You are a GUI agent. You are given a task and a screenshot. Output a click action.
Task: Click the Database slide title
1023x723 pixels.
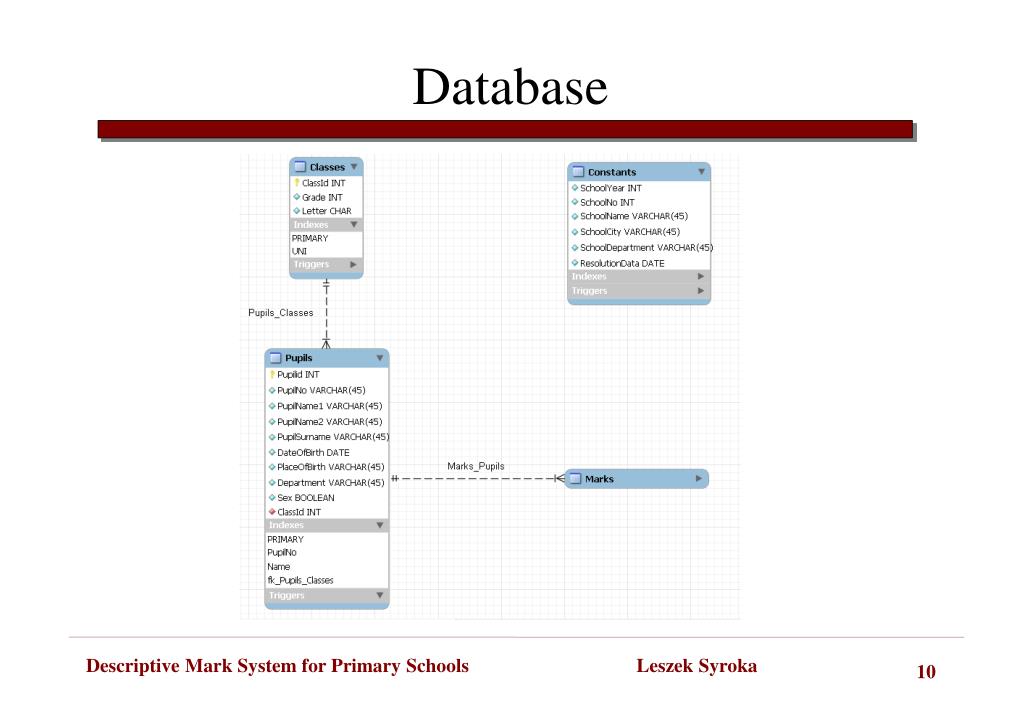510,87
